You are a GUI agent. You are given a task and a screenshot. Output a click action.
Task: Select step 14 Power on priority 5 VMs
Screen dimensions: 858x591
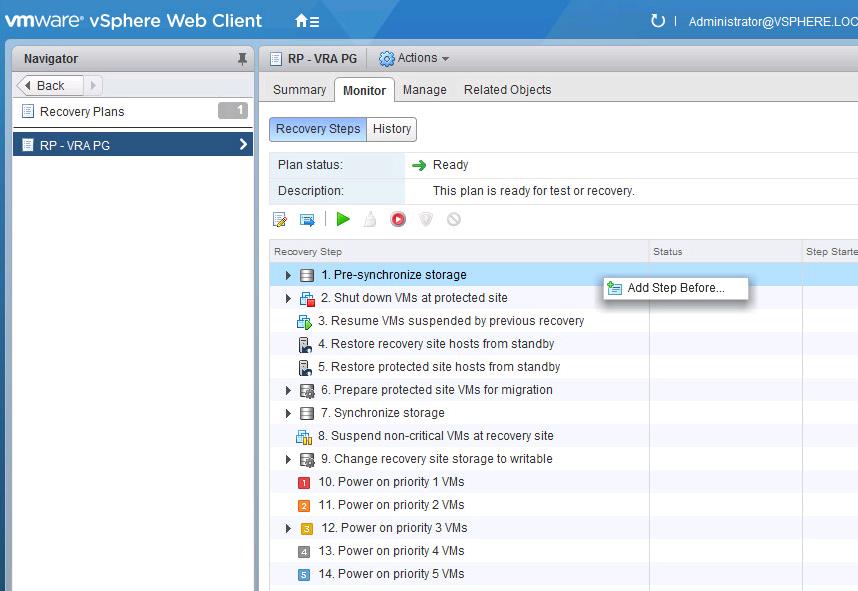pos(391,573)
